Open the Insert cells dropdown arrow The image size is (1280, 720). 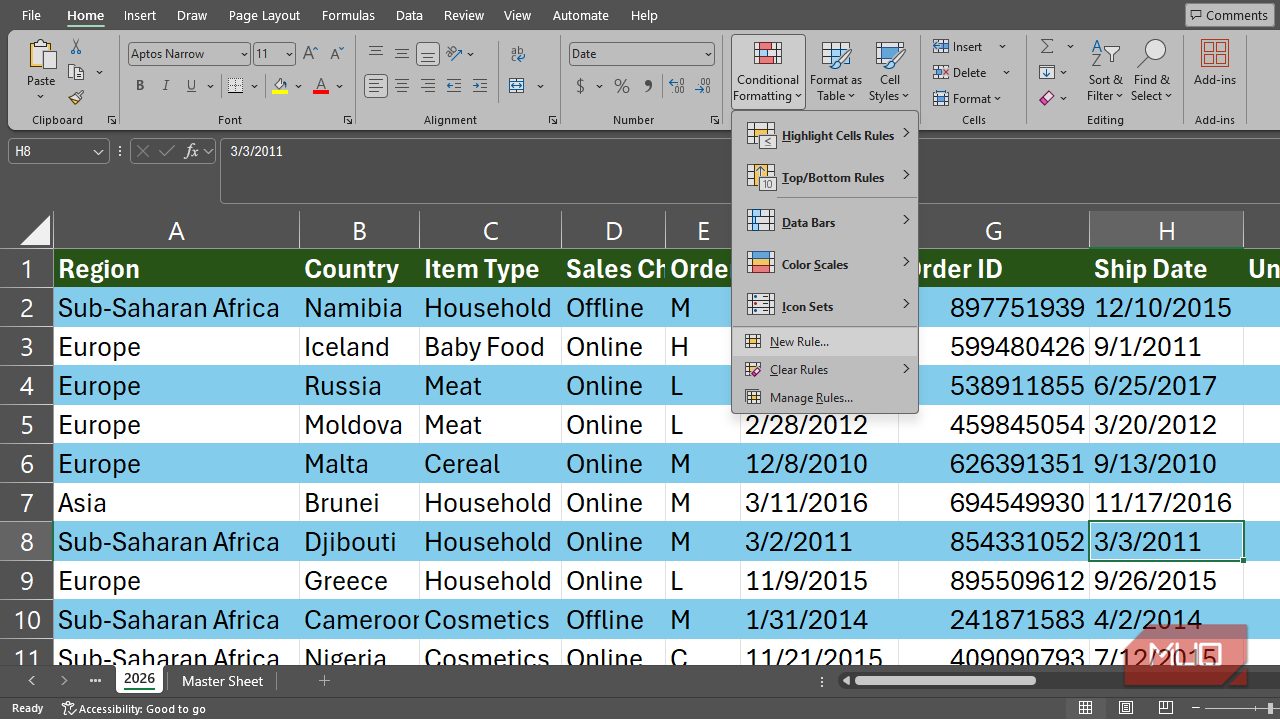(x=1003, y=47)
